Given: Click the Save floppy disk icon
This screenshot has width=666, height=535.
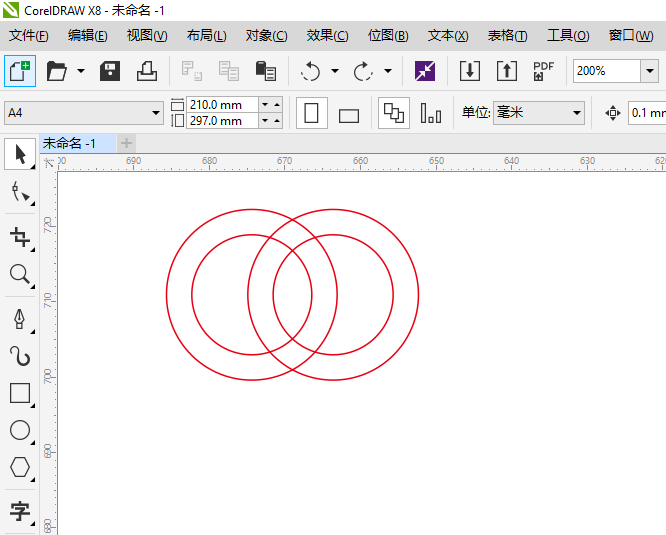Looking at the screenshot, I should pyautogui.click(x=110, y=71).
